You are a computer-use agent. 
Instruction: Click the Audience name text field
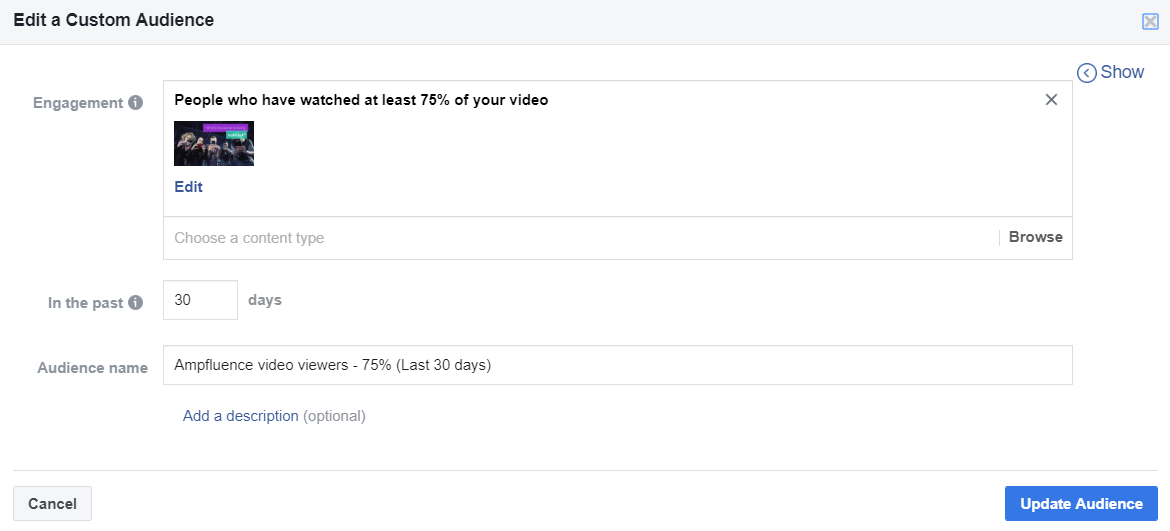coord(617,365)
